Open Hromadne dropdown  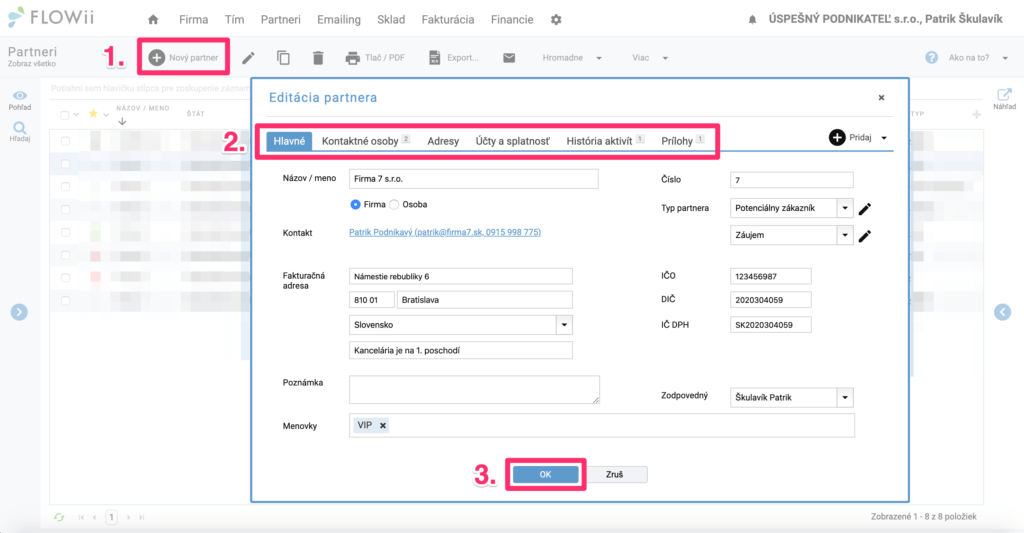tap(571, 57)
